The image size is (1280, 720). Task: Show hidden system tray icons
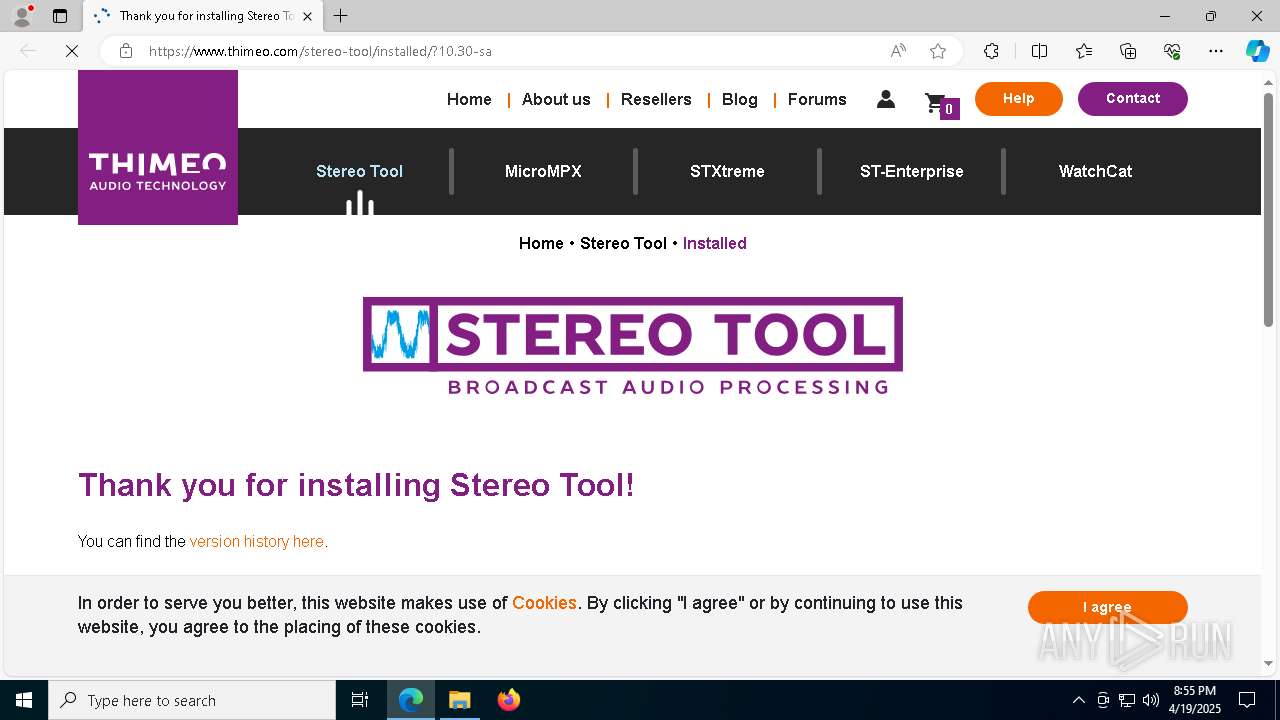[1078, 700]
